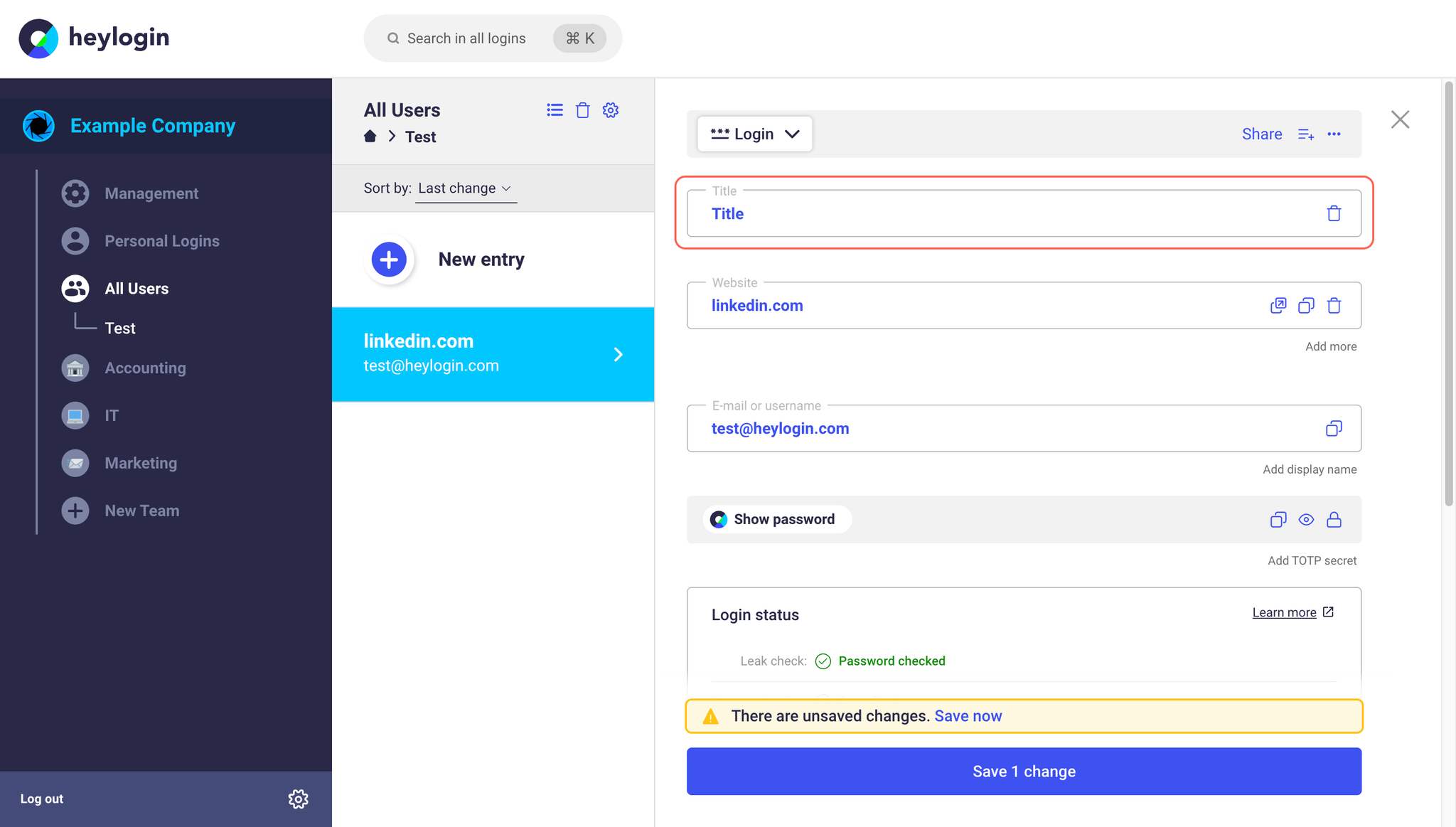Copy the password from the password row
1456x827 pixels.
coord(1278,520)
